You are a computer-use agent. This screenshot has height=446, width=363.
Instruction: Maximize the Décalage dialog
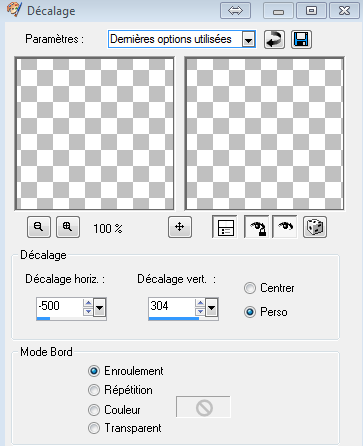tap(311, 11)
